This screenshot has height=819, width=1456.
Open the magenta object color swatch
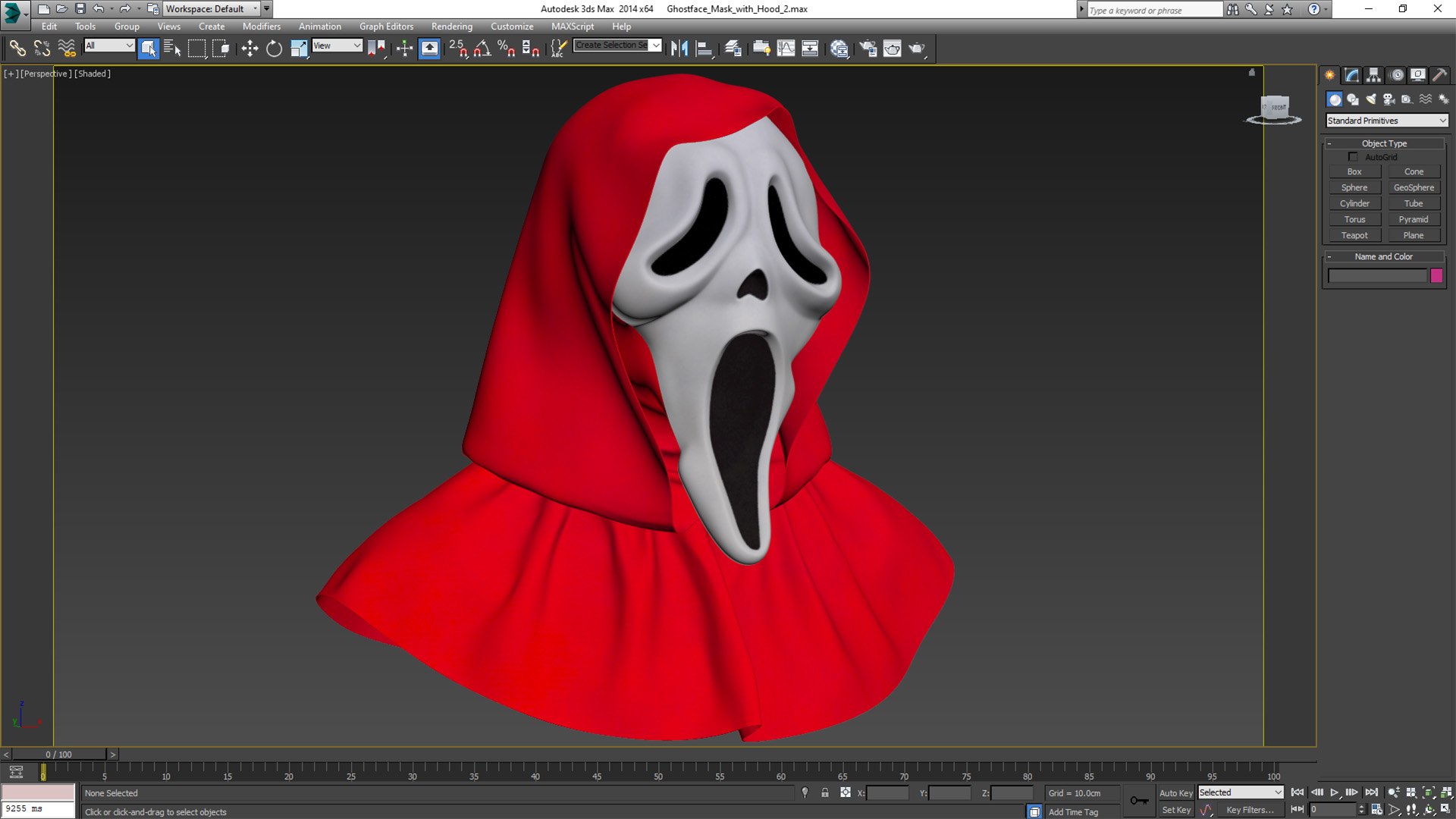tap(1436, 276)
